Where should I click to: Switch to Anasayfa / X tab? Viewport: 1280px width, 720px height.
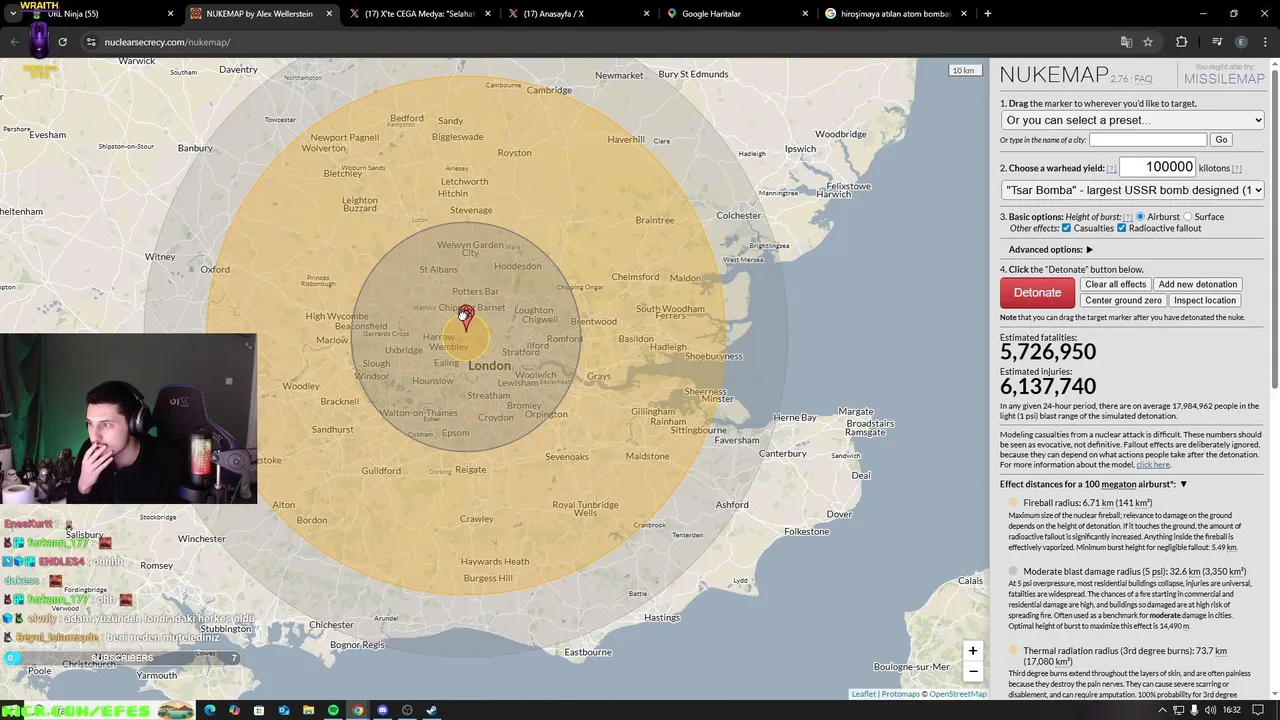580,14
